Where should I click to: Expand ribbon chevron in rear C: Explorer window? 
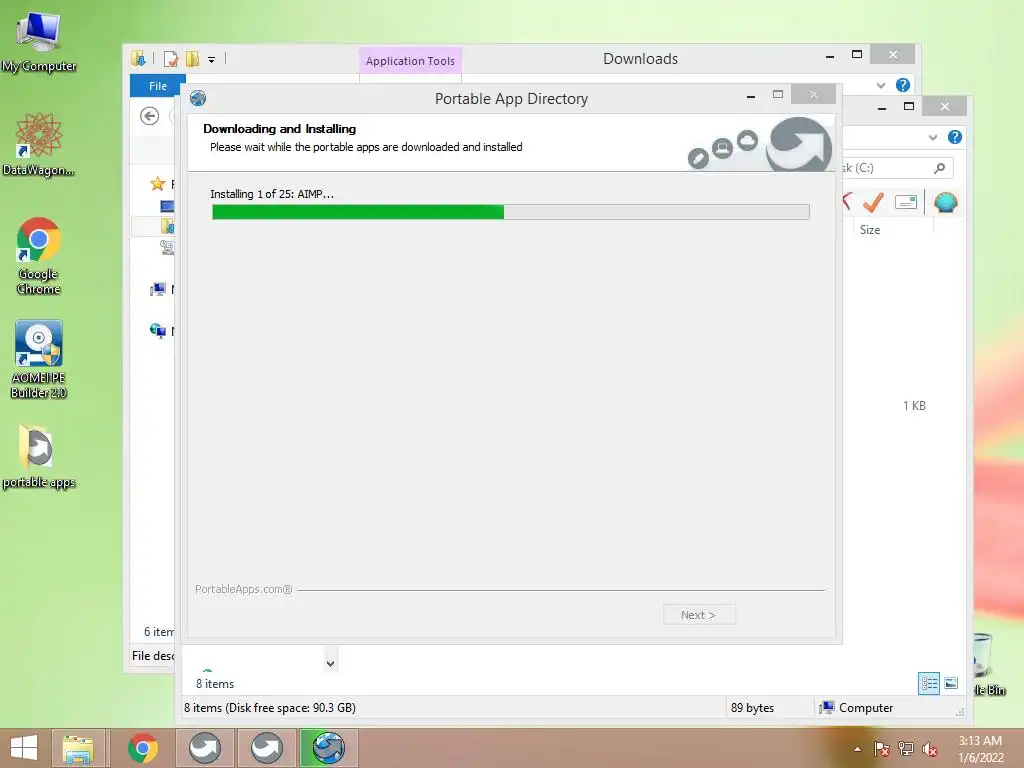click(x=933, y=137)
